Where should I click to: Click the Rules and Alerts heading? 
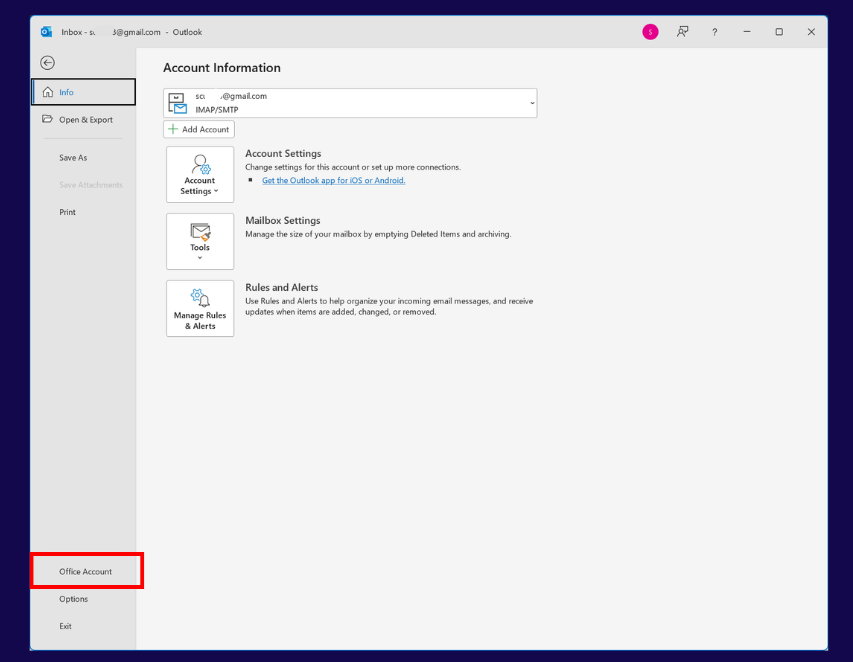click(281, 287)
